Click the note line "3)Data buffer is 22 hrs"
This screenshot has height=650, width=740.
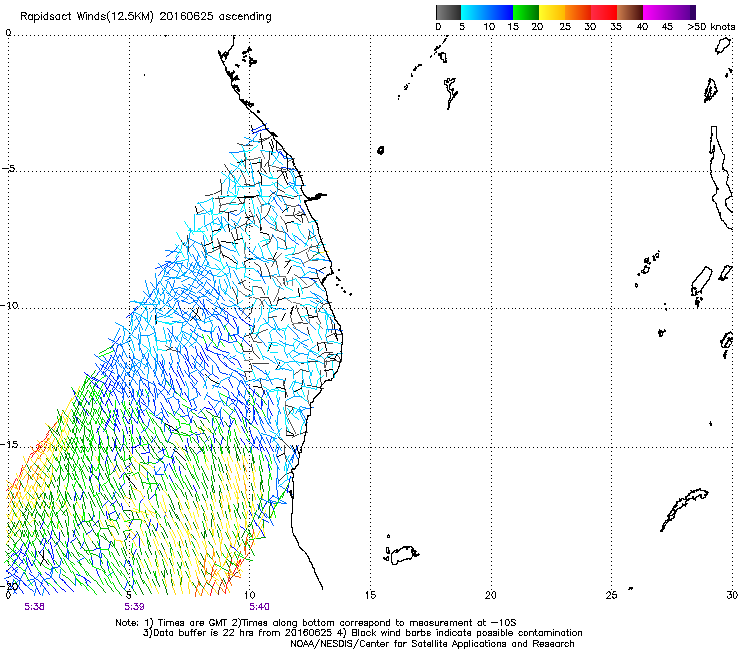[362, 633]
